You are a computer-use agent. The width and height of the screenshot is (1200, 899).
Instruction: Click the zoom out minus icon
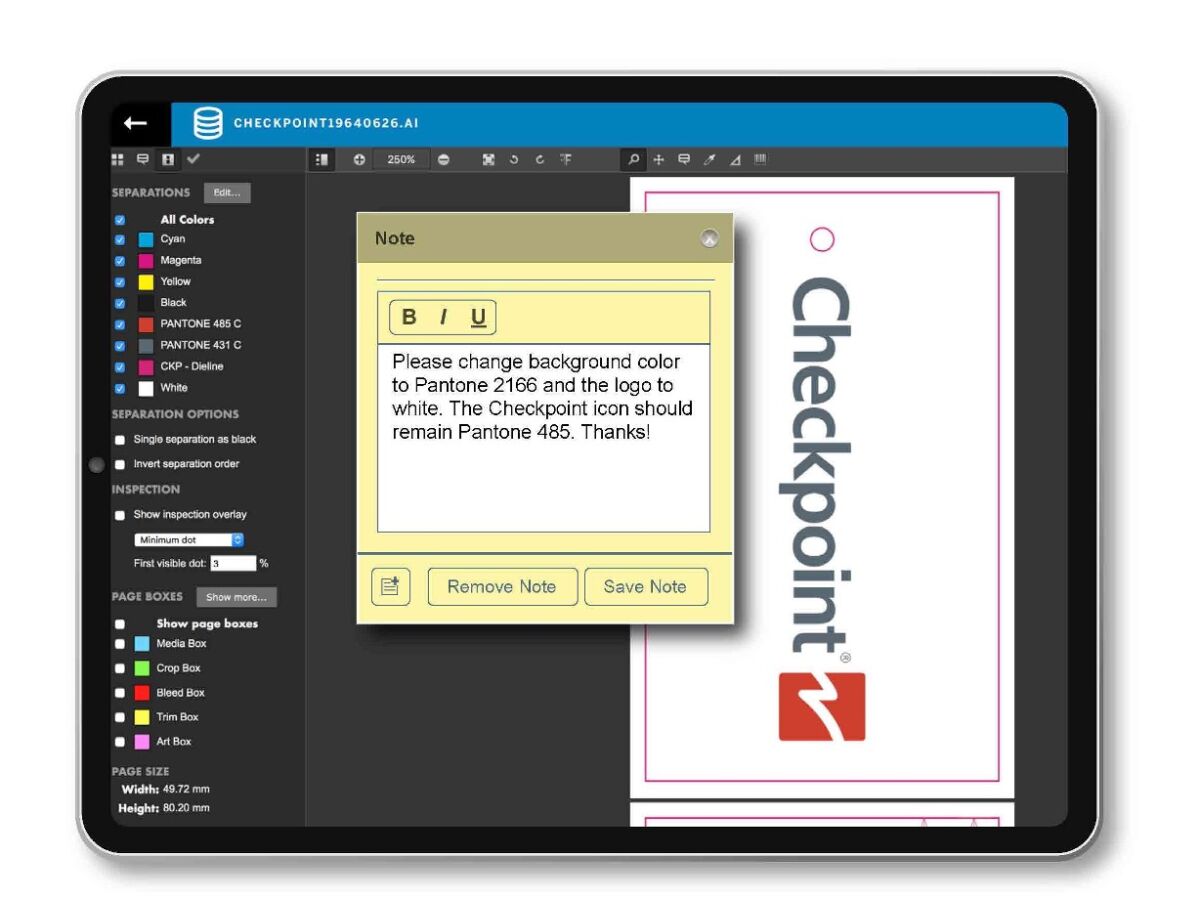pos(444,159)
